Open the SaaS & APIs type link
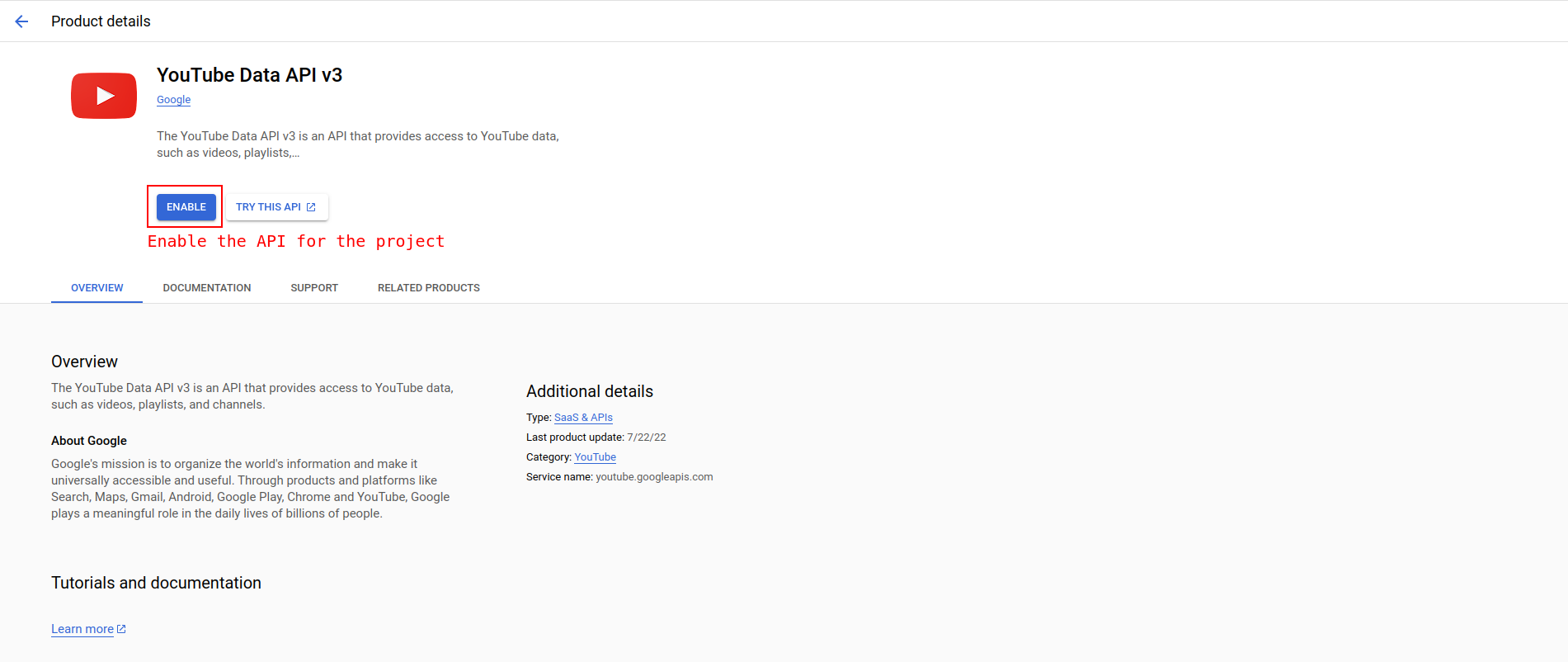The height and width of the screenshot is (662, 1568). [583, 418]
